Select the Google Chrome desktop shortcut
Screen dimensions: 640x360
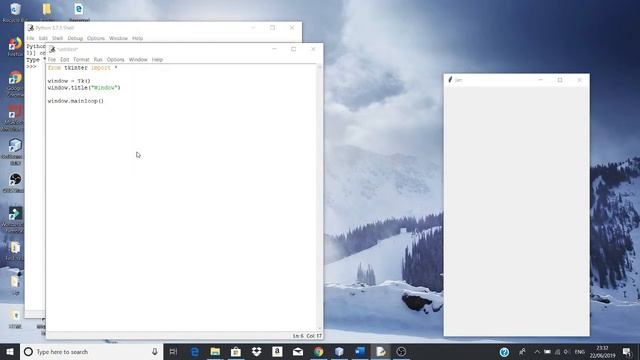point(15,83)
